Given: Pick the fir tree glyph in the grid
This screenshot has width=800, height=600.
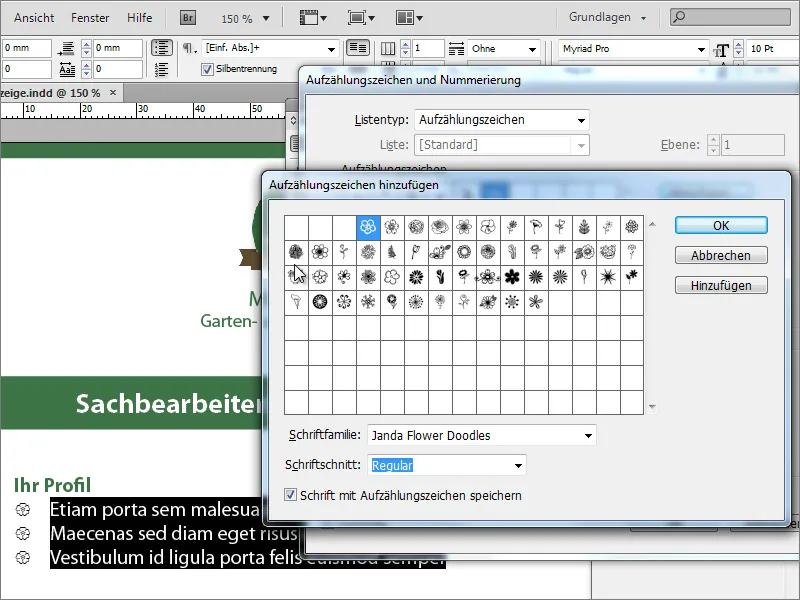Looking at the screenshot, I should [392, 252].
